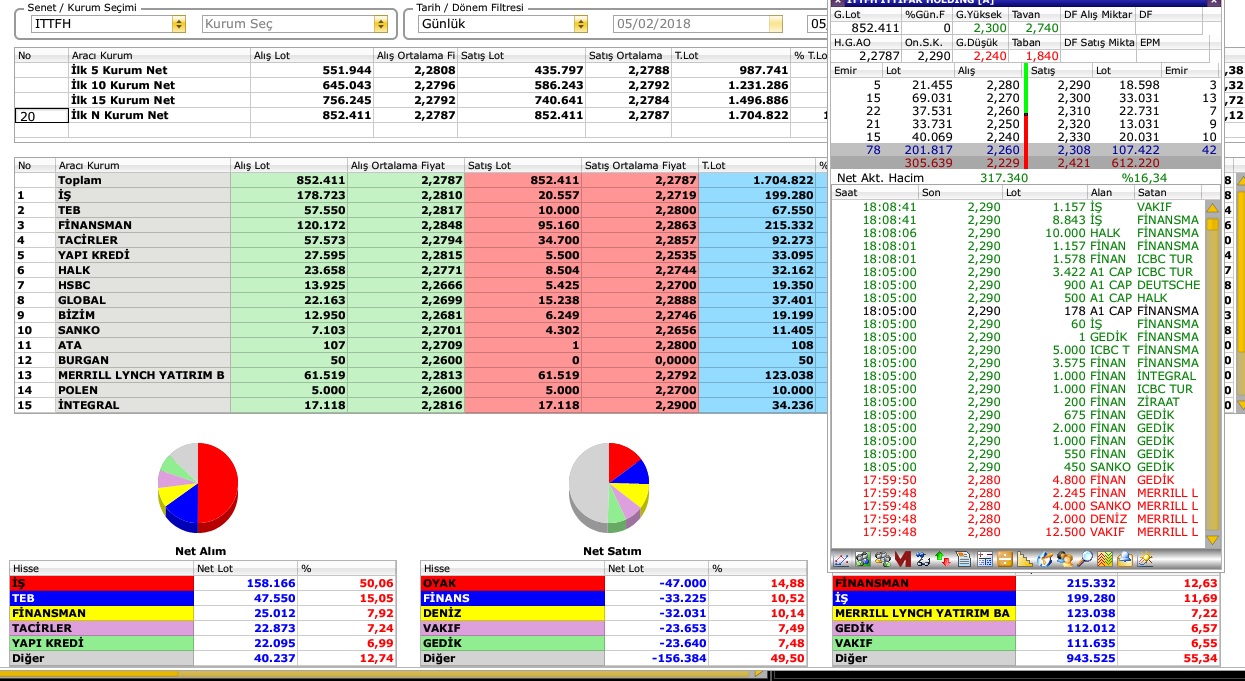1245x681 pixels.
Task: Select the İlk 15 Kurum Net row
Action: [x=421, y=101]
